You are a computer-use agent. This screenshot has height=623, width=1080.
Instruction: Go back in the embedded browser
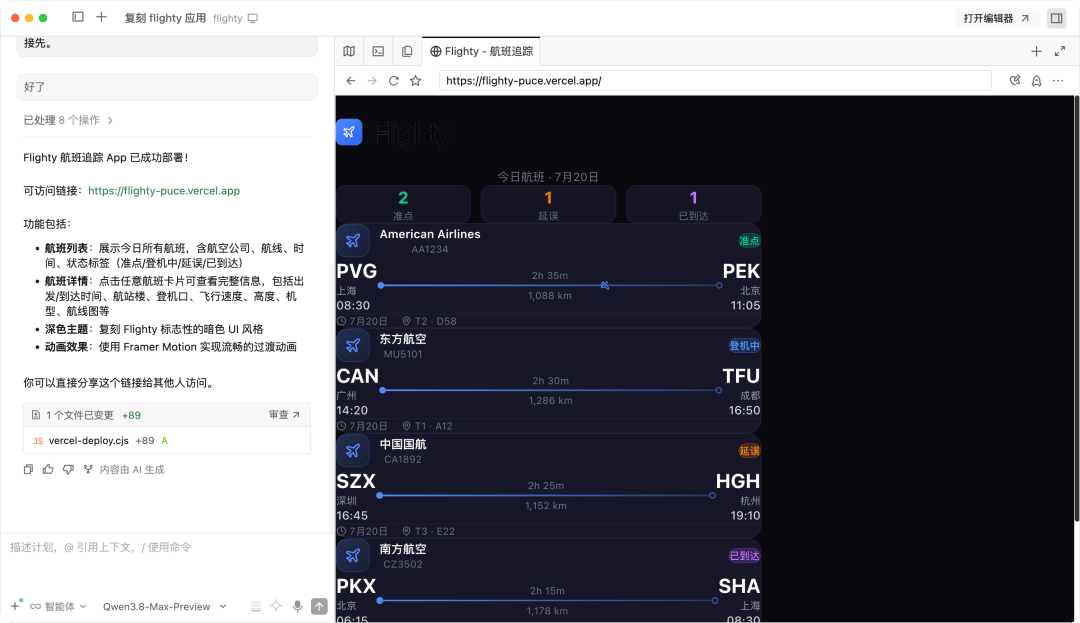[351, 81]
